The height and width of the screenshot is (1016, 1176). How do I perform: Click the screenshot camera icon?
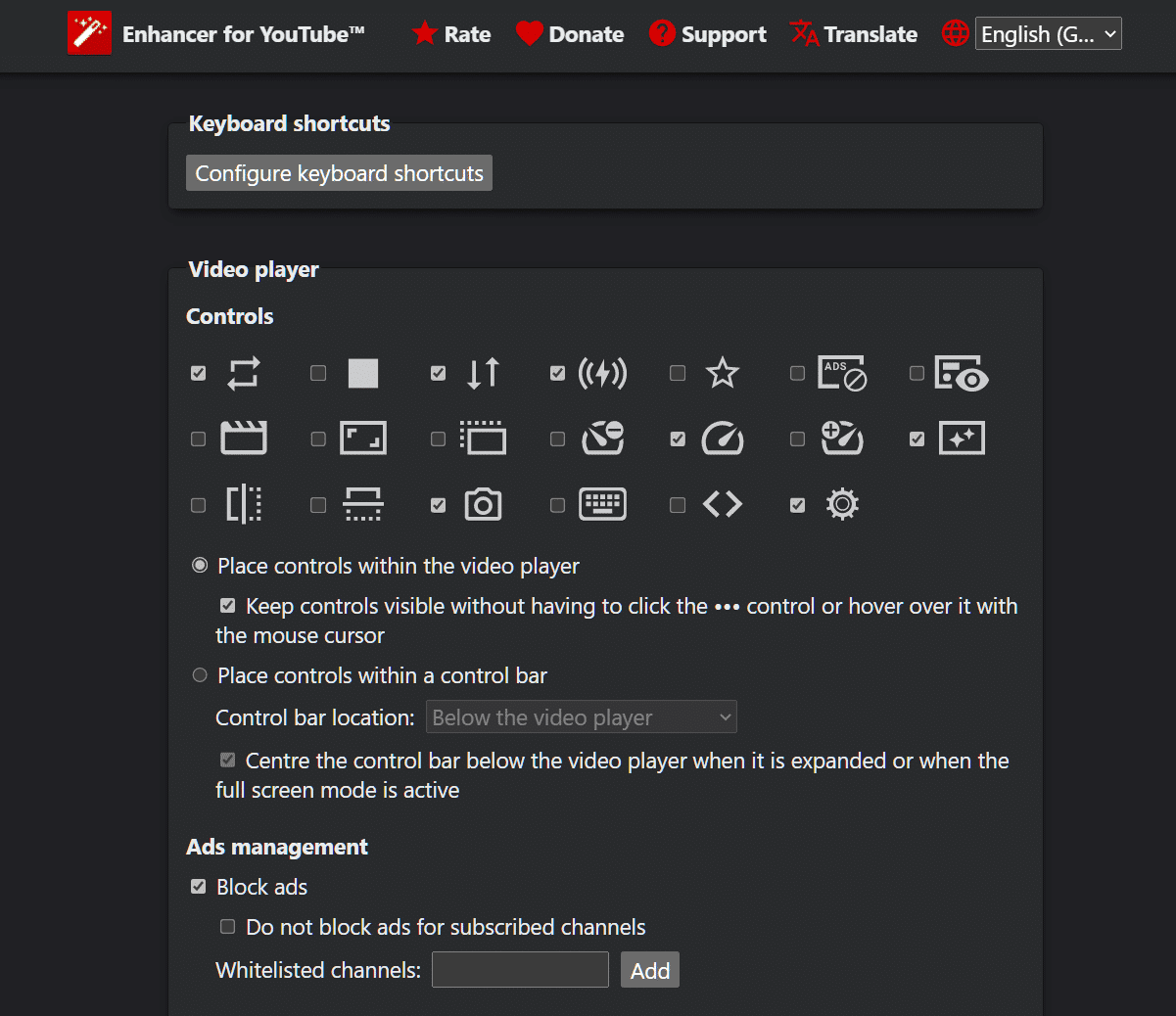[x=483, y=504]
